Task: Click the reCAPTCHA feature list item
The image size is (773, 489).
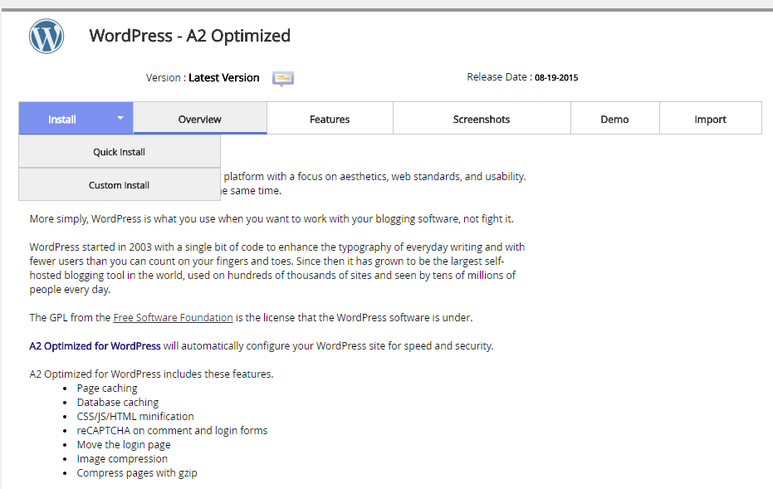Action: point(172,430)
